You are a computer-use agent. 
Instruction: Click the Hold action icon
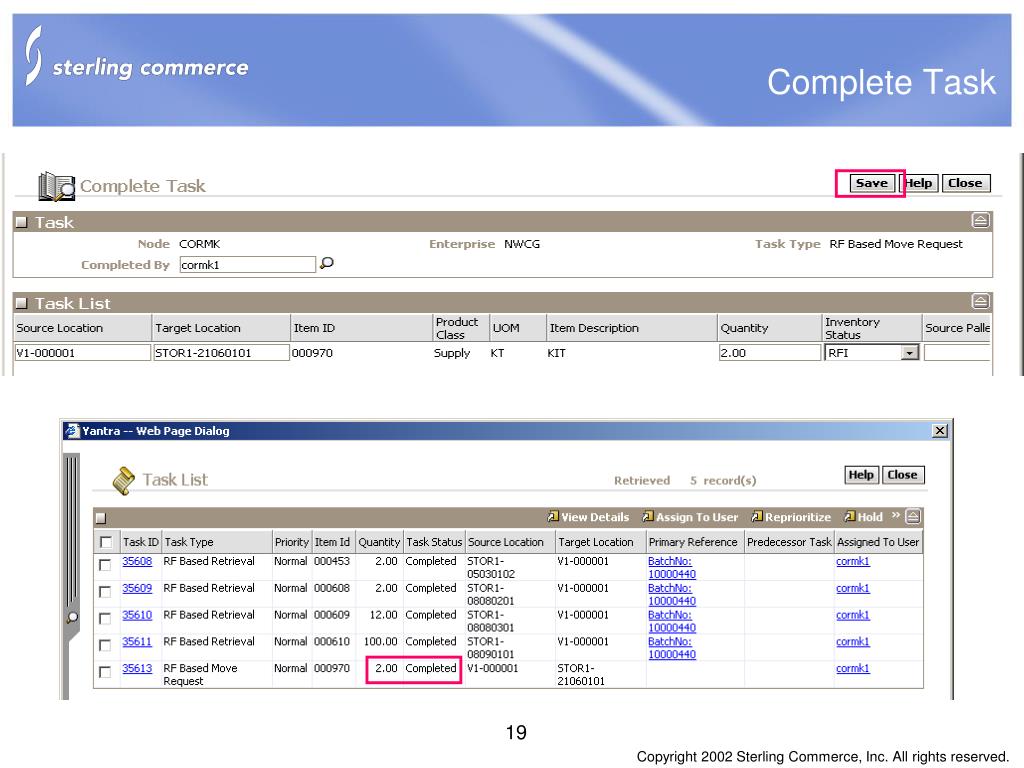[x=850, y=517]
